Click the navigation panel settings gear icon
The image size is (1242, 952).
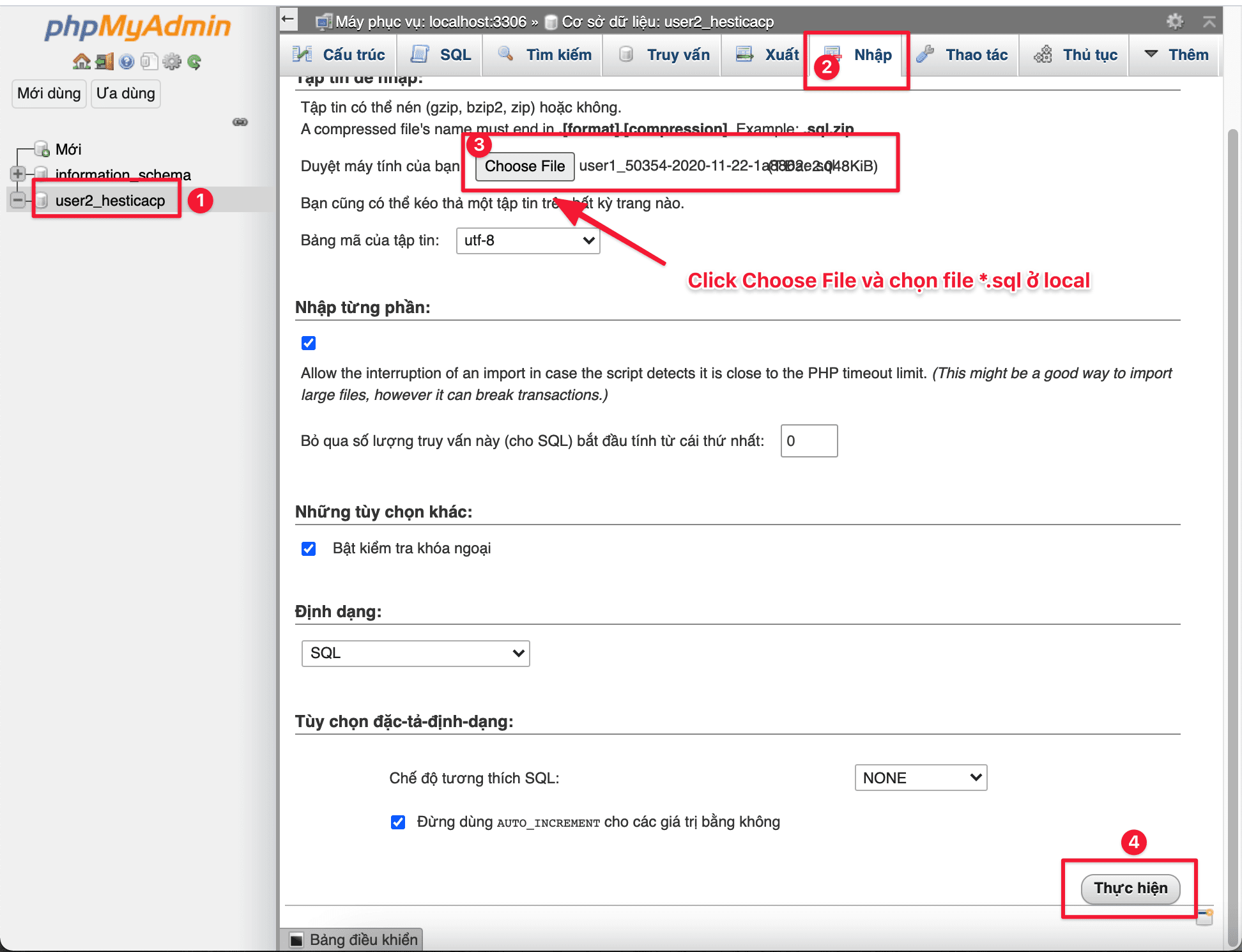click(171, 61)
